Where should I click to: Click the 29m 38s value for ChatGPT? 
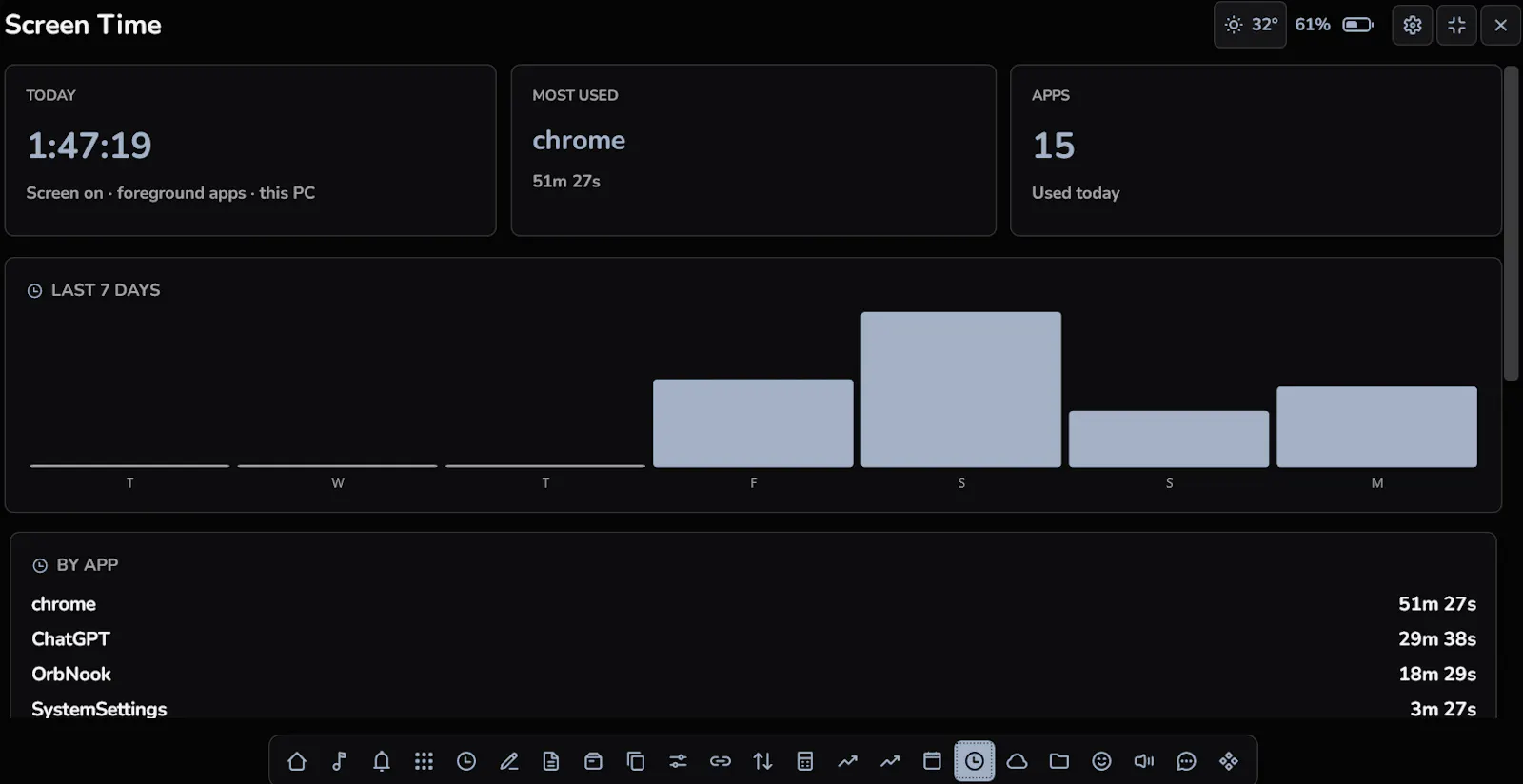[x=1437, y=639]
